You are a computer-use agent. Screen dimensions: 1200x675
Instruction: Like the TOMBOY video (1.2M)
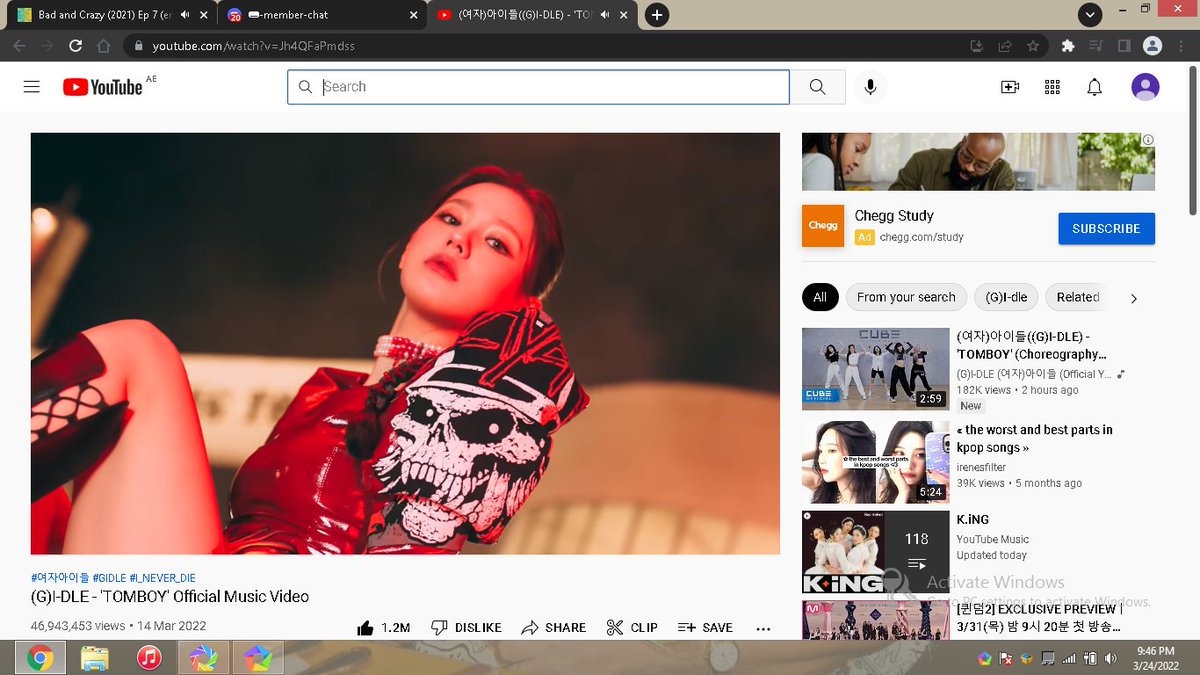(384, 628)
